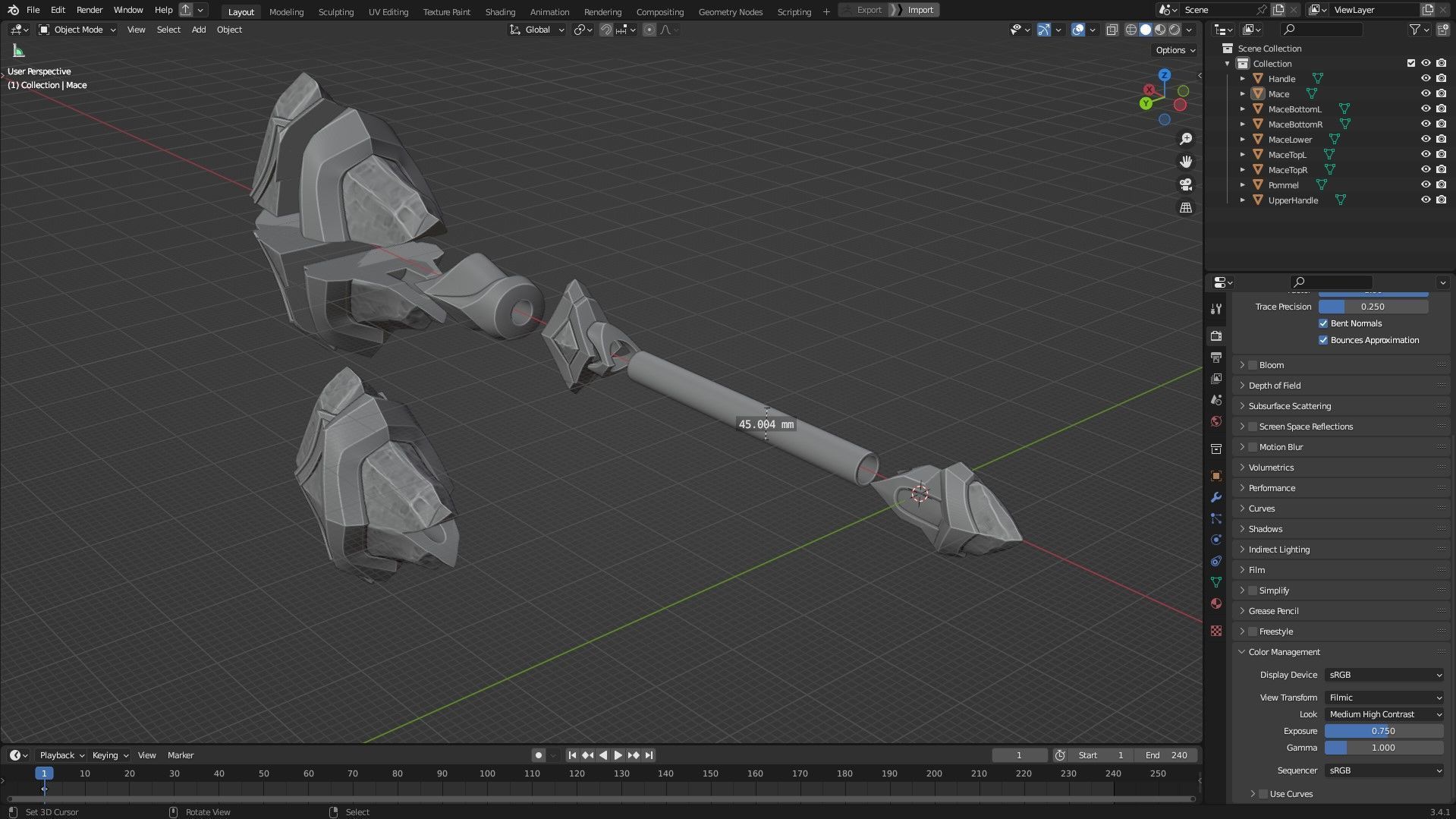Open the View Layer properties tab
Viewport: 1456px width, 819px height.
pos(1216,378)
